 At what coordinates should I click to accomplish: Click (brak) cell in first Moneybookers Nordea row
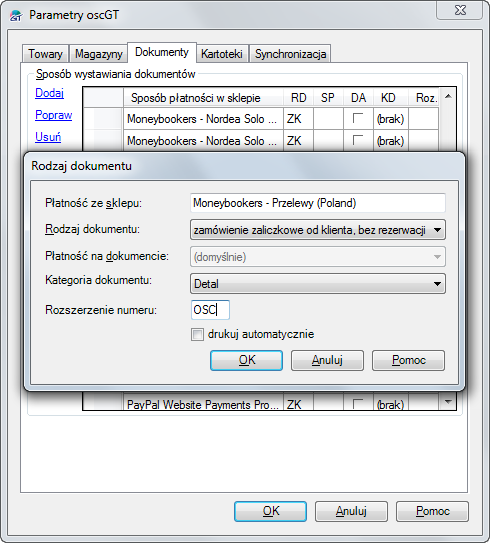(391, 119)
